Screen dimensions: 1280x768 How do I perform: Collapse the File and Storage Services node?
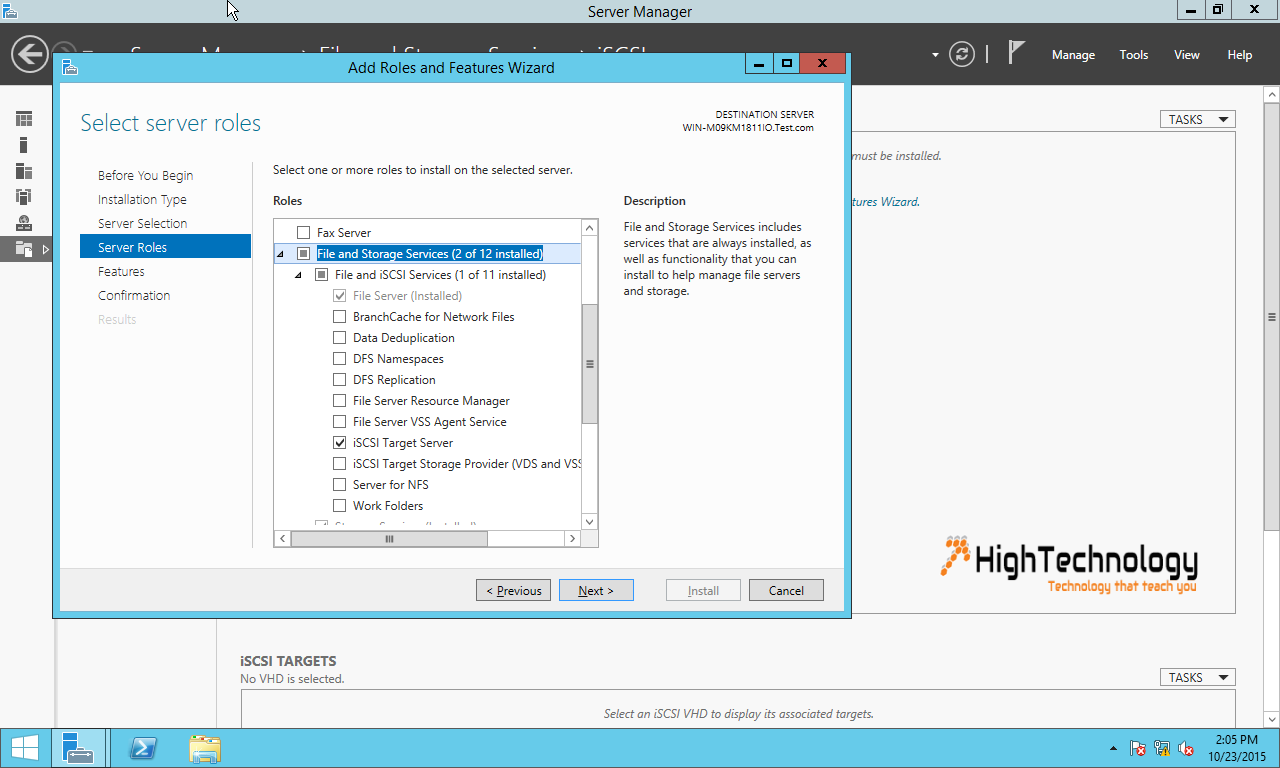281,254
